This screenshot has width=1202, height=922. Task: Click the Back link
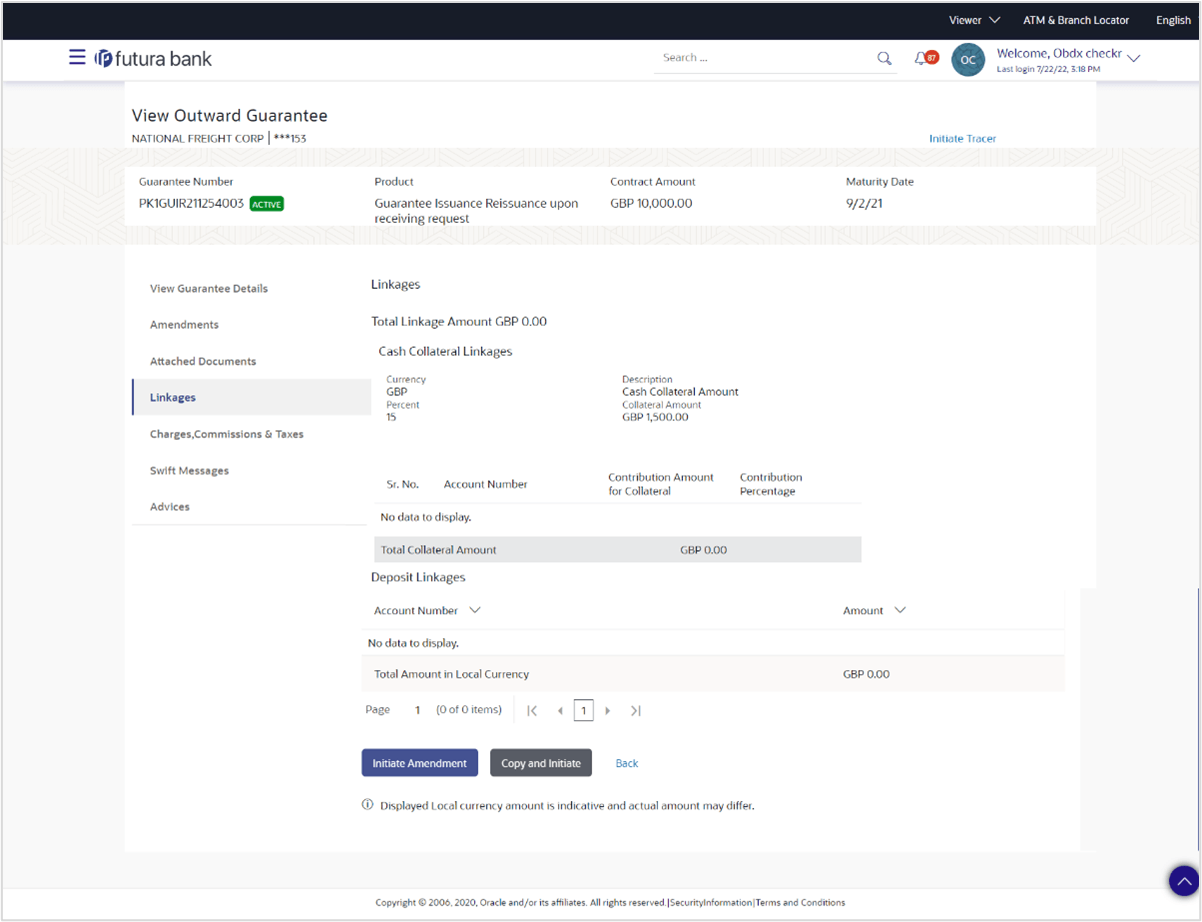[x=627, y=763]
